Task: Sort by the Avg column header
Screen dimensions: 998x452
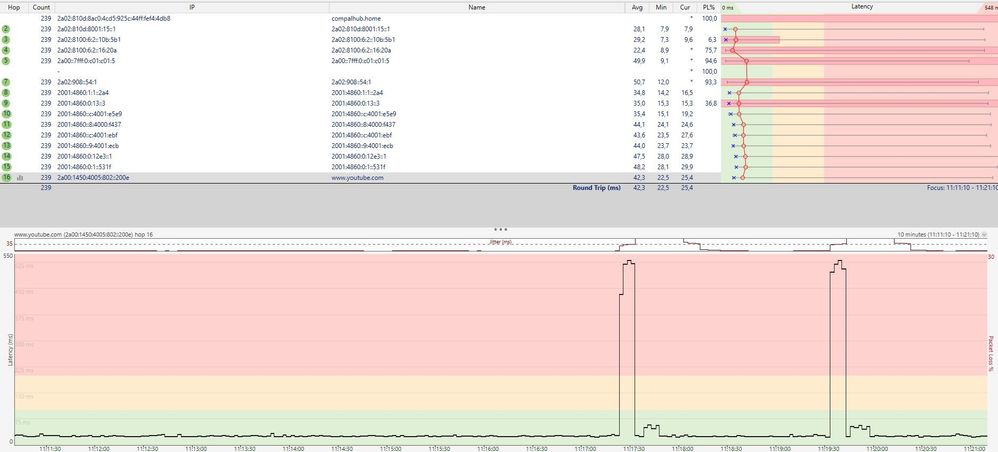Action: point(638,7)
